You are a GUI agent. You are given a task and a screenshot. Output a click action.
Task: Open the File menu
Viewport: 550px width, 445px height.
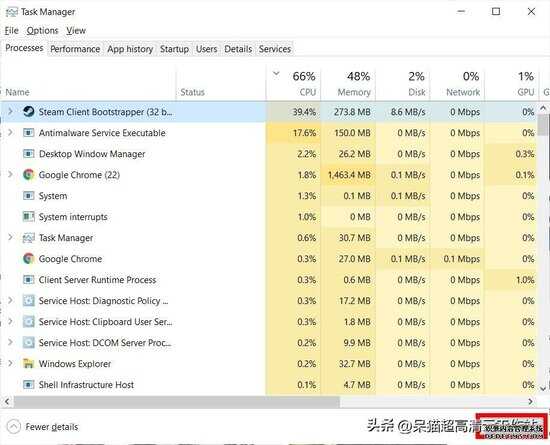tap(12, 31)
